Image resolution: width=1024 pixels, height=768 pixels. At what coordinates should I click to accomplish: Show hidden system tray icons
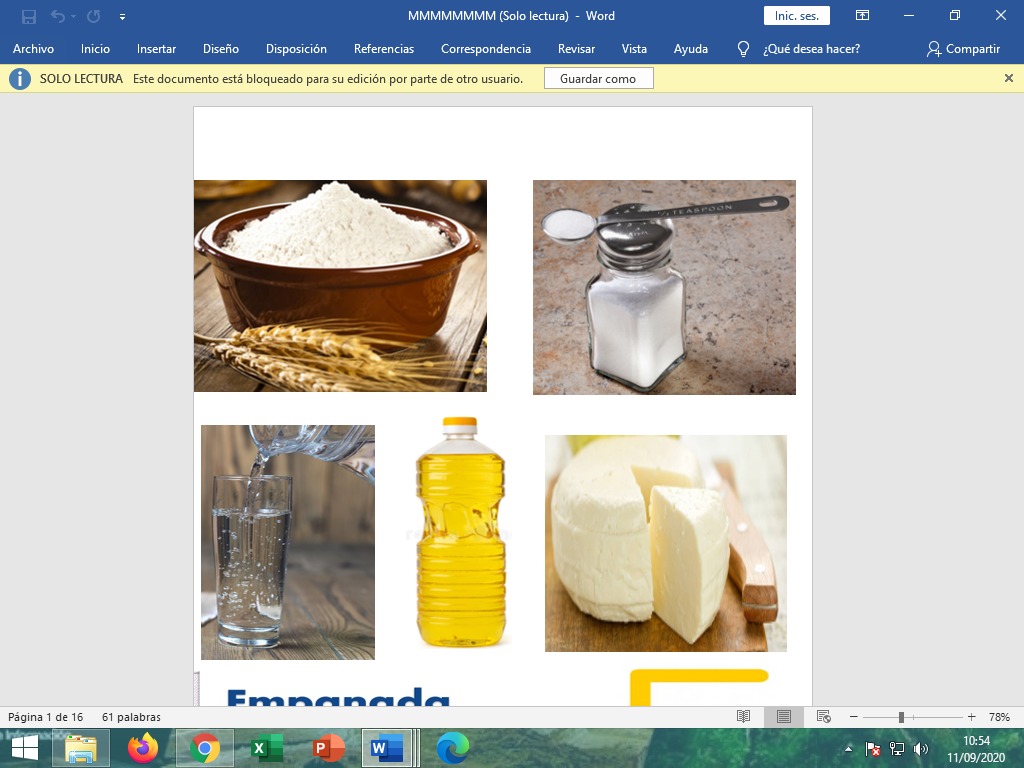pyautogui.click(x=849, y=748)
